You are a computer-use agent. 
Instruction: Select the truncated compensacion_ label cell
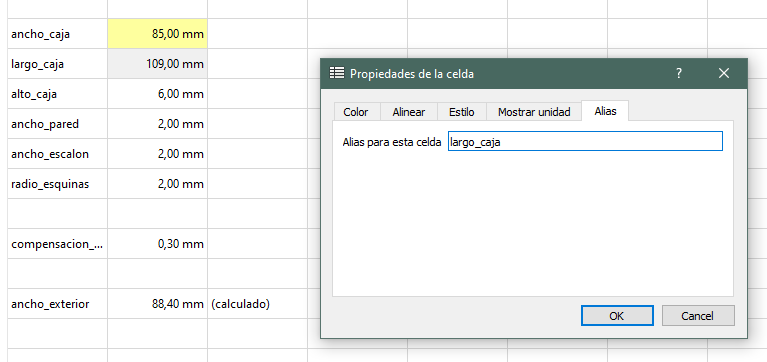(x=57, y=244)
